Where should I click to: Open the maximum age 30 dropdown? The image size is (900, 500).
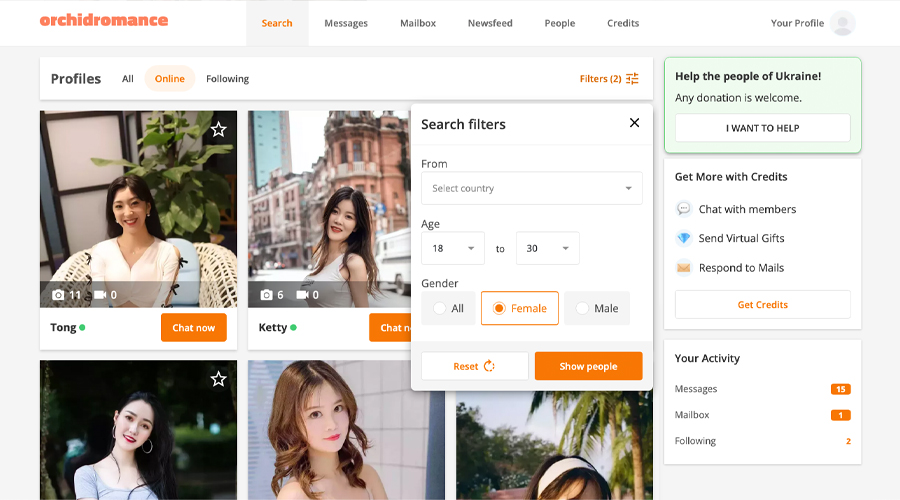[x=548, y=248]
